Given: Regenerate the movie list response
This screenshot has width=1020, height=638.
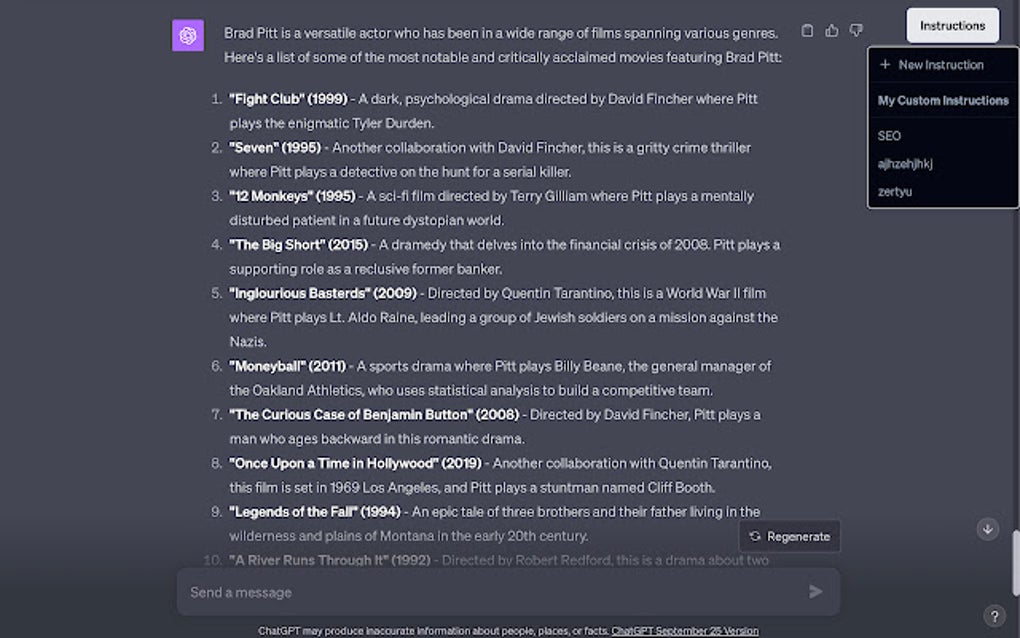Looking at the screenshot, I should click(x=789, y=536).
